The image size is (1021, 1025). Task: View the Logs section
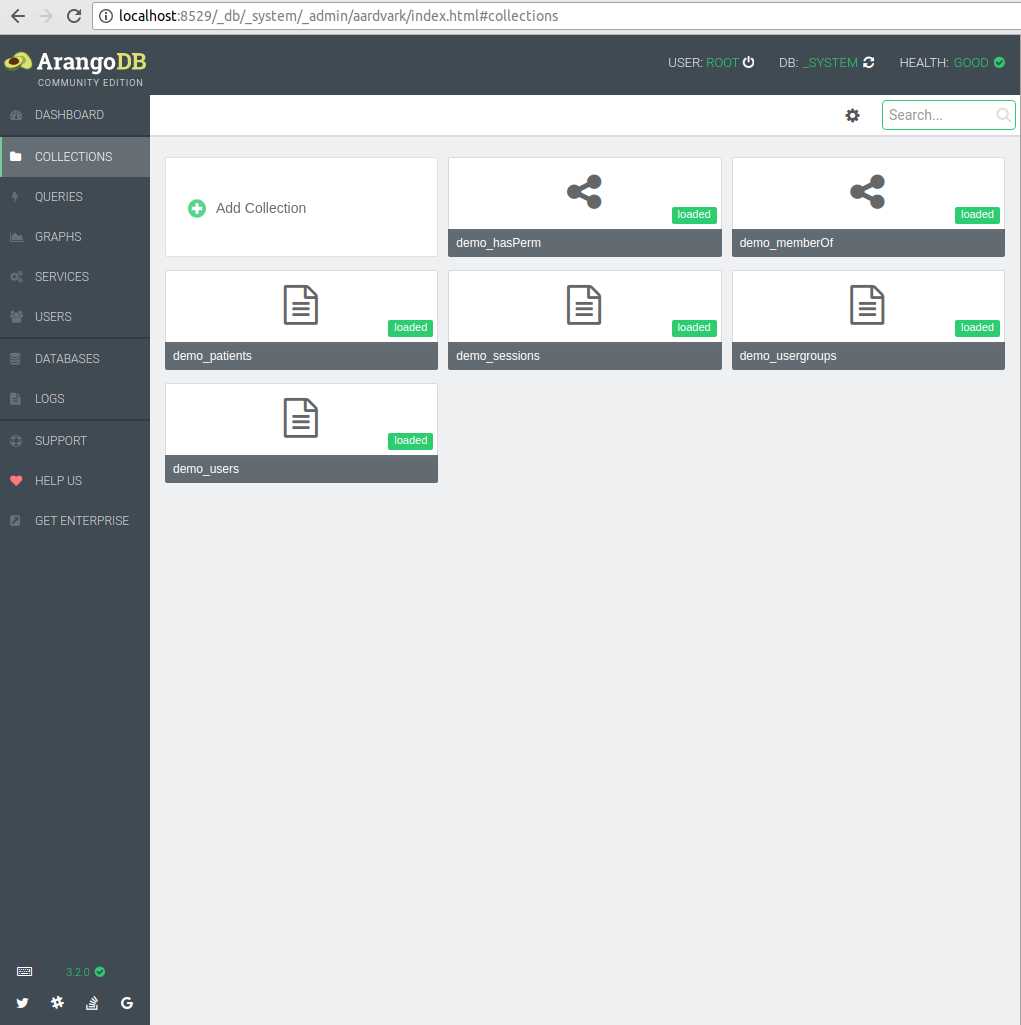point(75,399)
